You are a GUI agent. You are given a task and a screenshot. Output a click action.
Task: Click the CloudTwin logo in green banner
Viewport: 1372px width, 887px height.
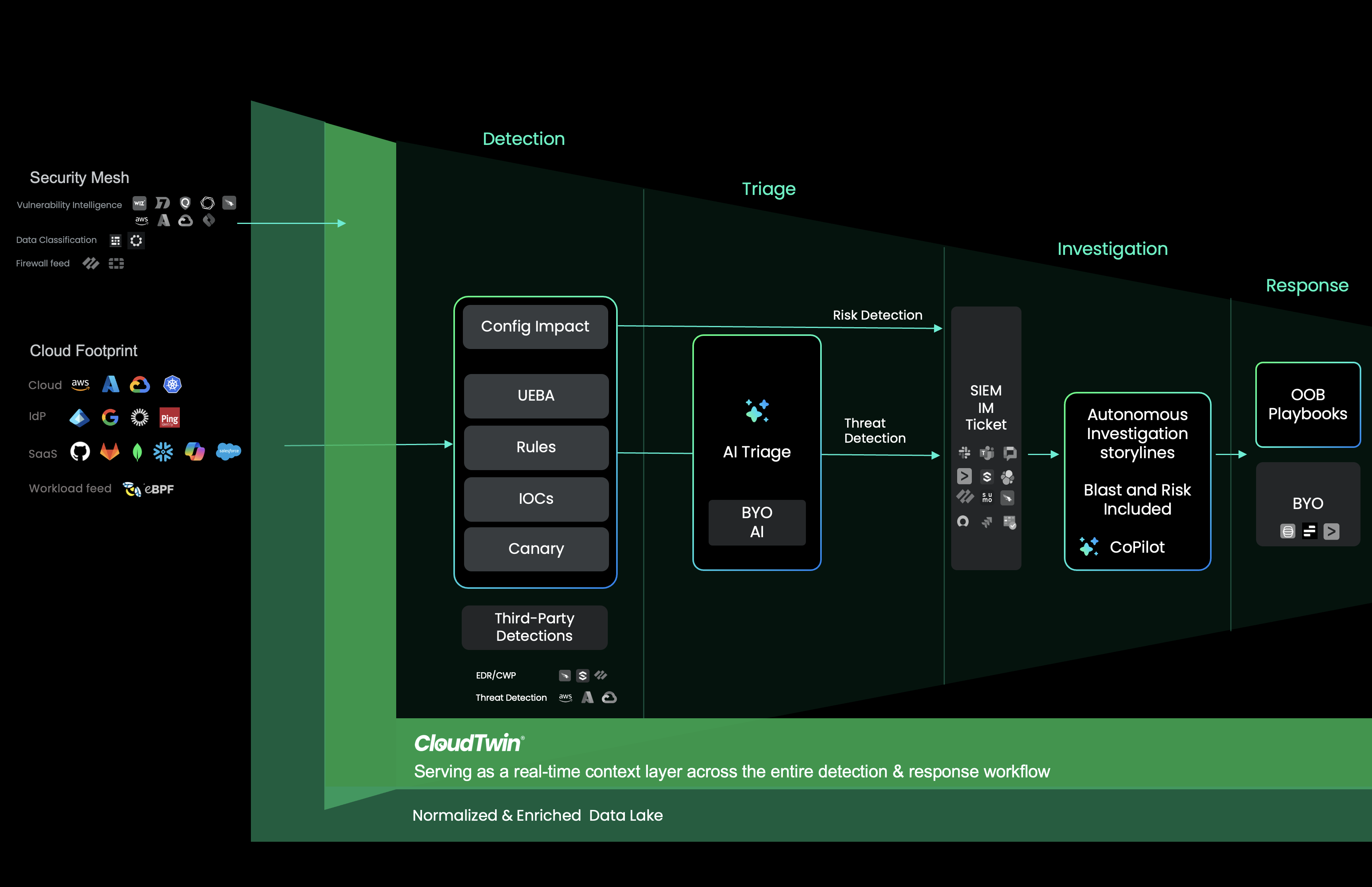469,743
